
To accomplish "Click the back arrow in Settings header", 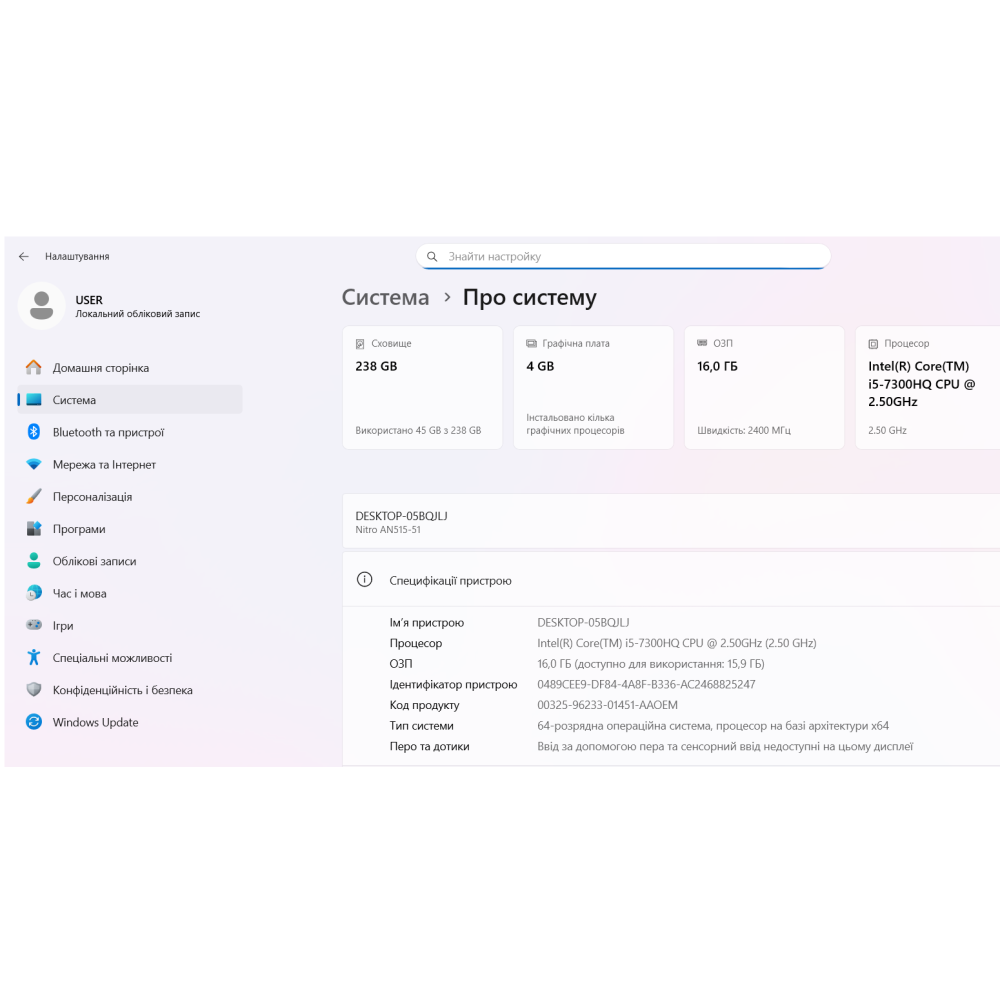I will pos(24,257).
